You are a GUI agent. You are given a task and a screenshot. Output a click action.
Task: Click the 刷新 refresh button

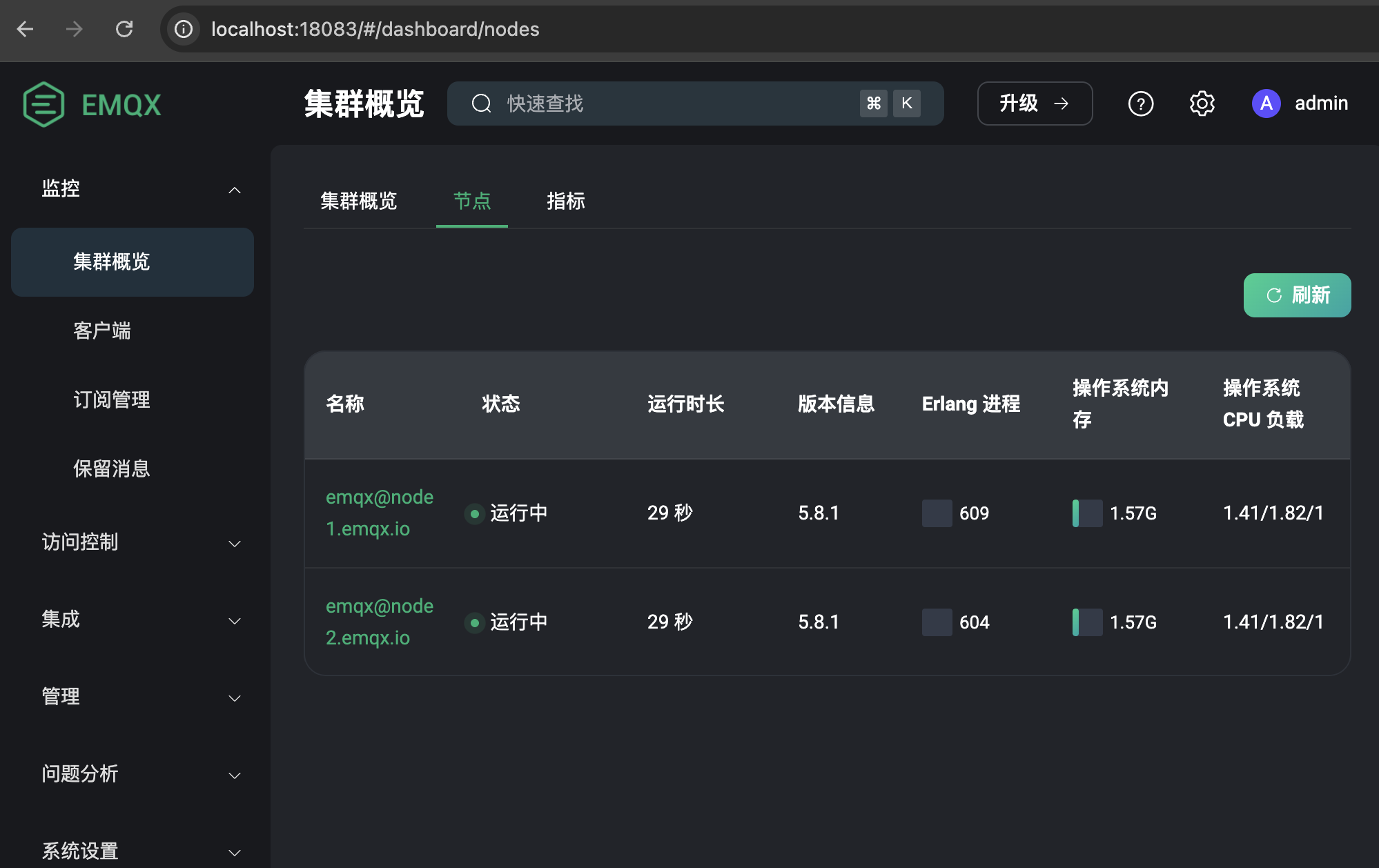[x=1297, y=295]
